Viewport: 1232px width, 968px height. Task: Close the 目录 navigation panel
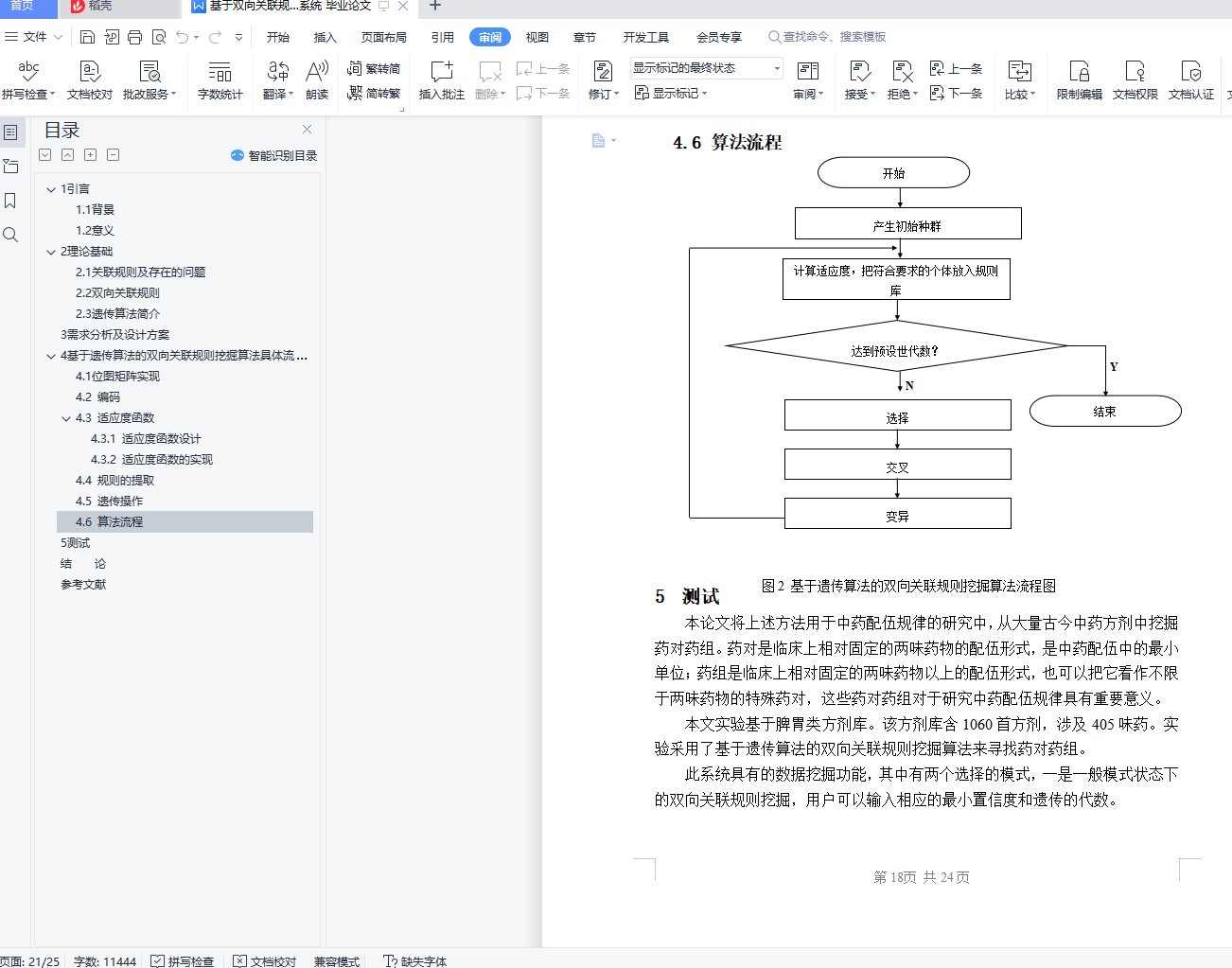click(308, 130)
